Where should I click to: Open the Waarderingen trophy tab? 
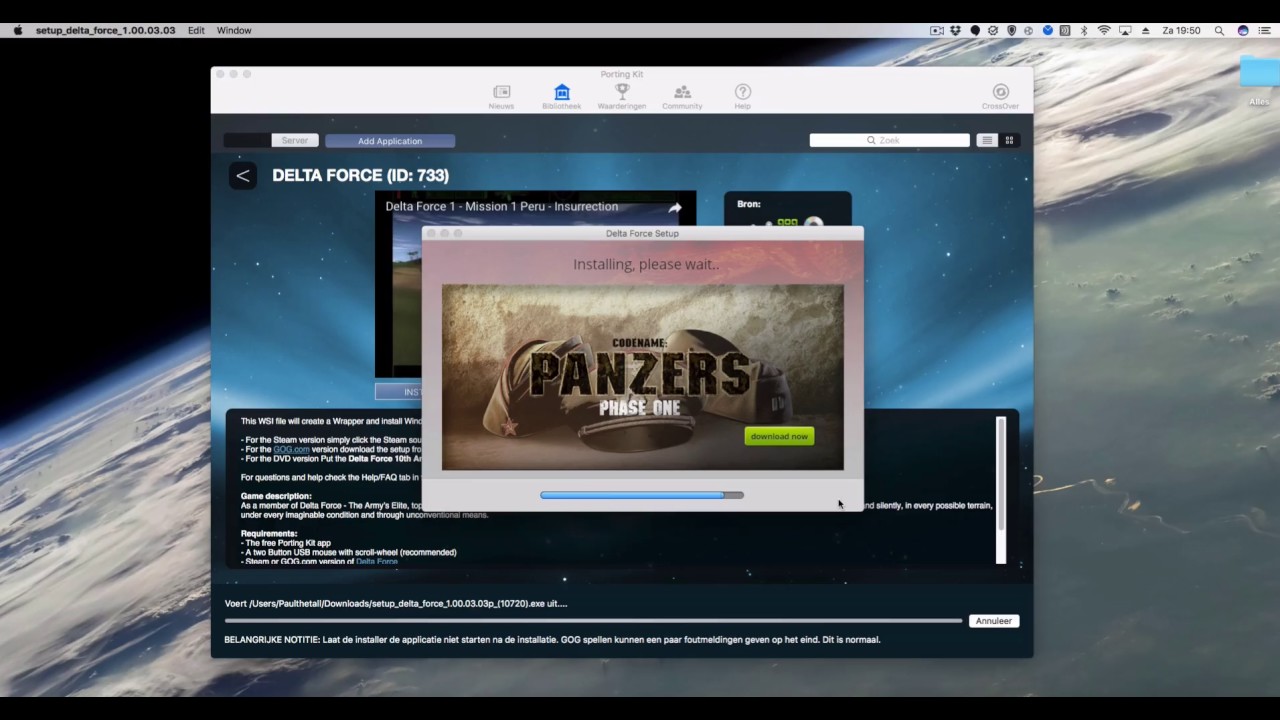coord(621,97)
